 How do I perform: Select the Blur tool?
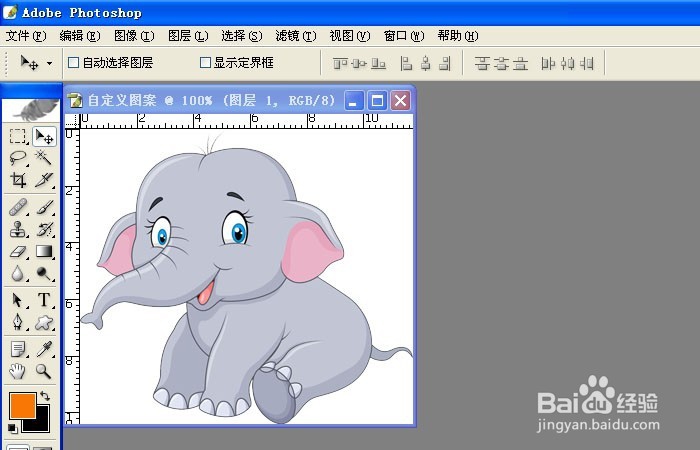pyautogui.click(x=18, y=273)
